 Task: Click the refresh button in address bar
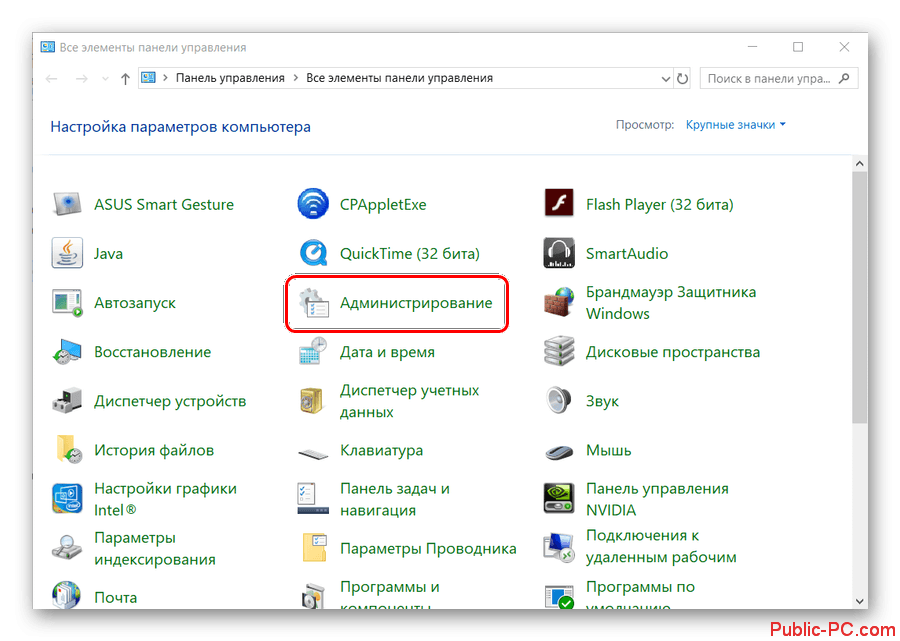coord(682,79)
